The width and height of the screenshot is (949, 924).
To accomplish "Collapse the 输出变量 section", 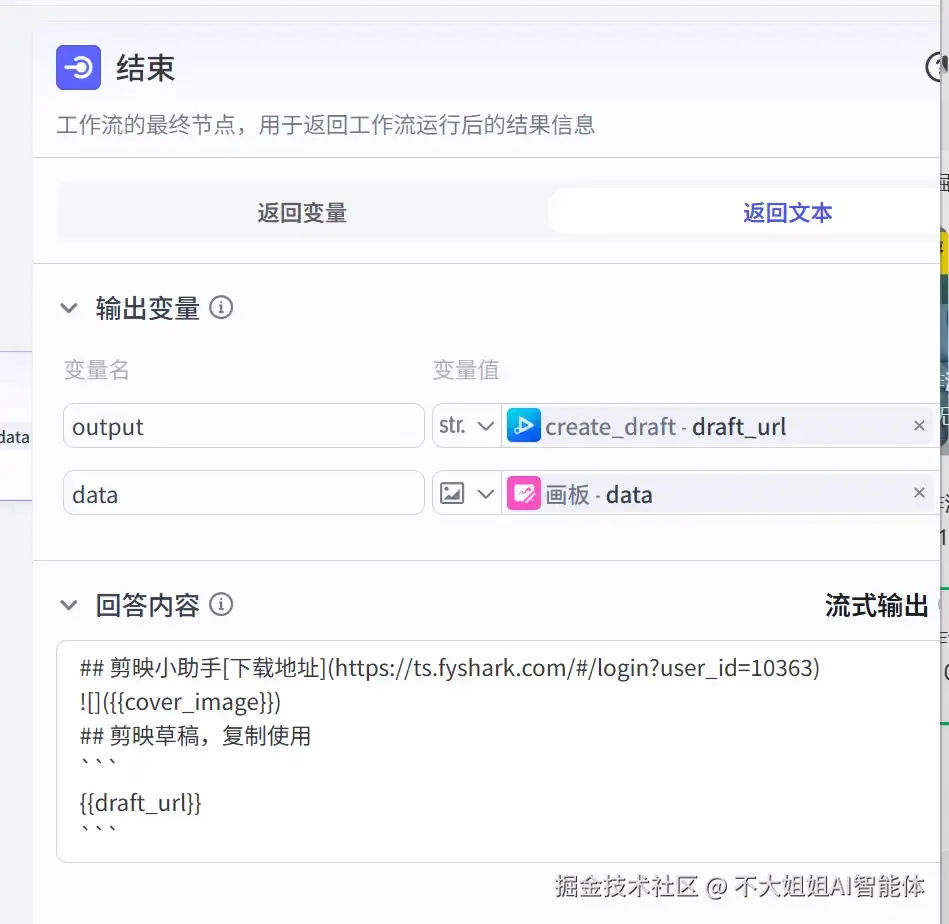I will click(x=69, y=308).
